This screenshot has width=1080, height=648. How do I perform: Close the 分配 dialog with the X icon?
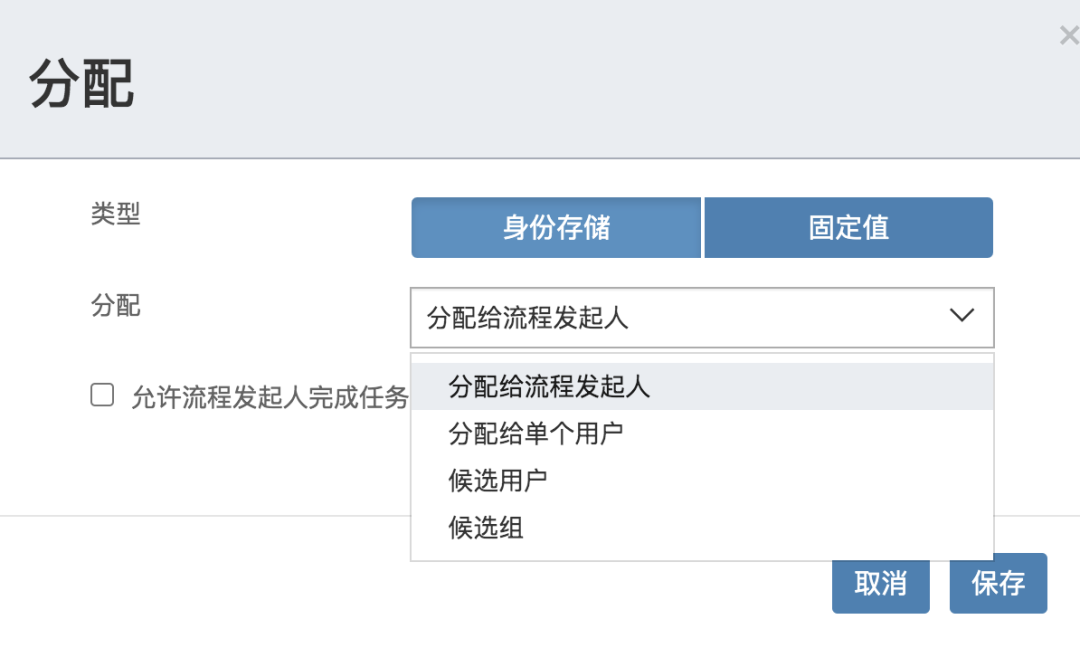1070,35
